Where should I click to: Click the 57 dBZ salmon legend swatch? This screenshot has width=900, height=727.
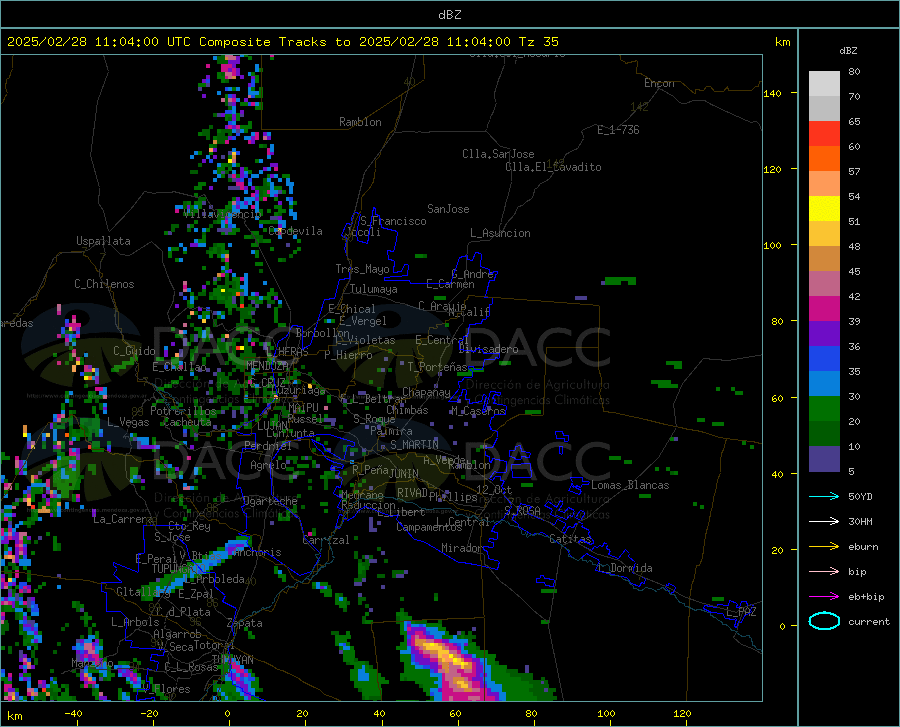(824, 184)
